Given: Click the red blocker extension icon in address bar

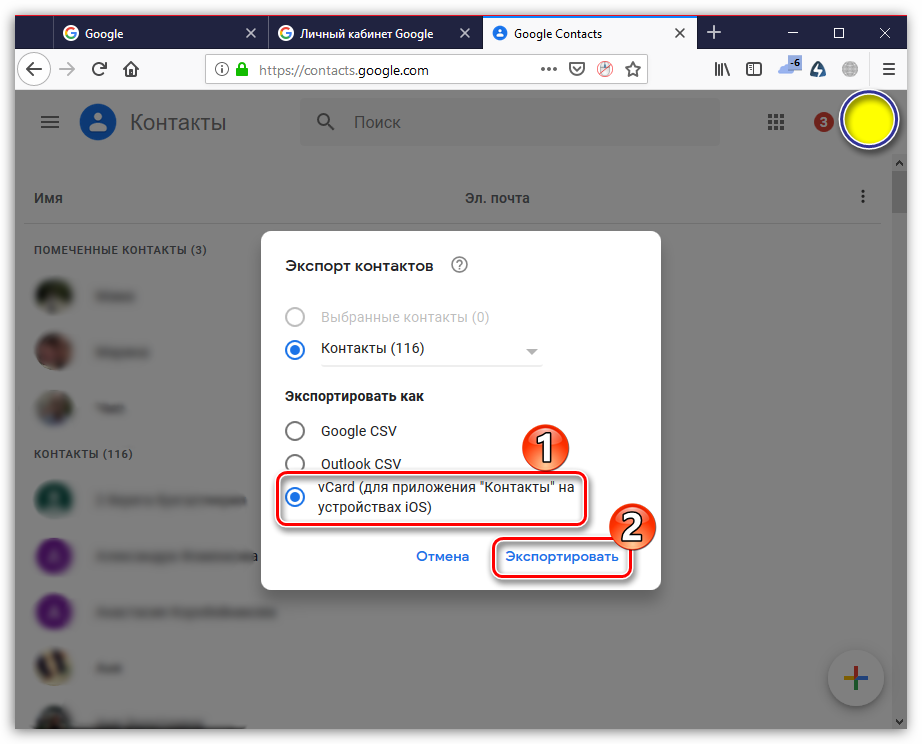Looking at the screenshot, I should click(605, 69).
